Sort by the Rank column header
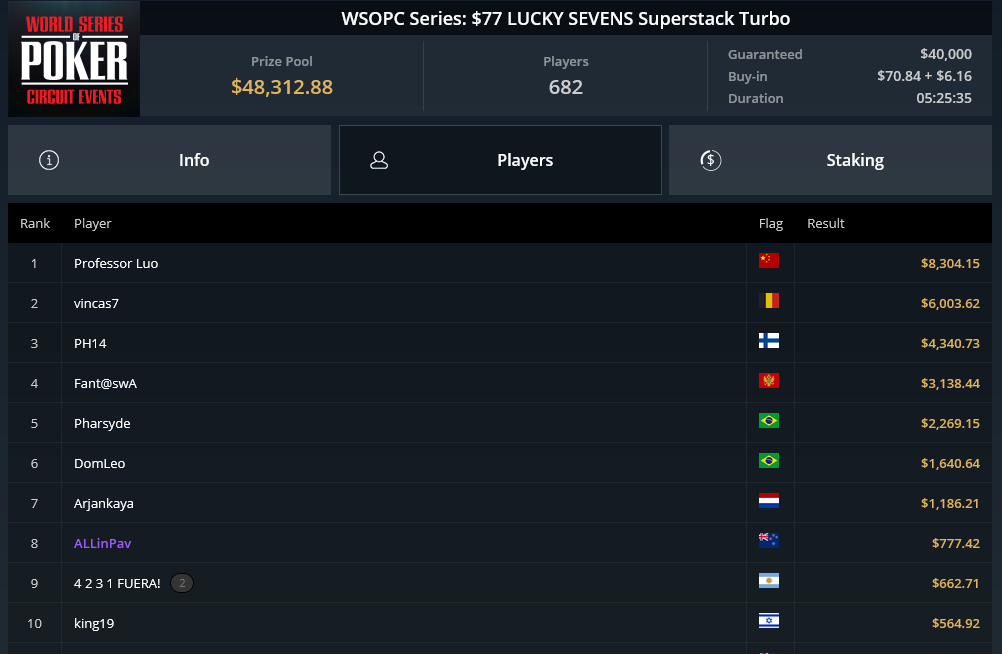Image resolution: width=1002 pixels, height=654 pixels. coord(35,223)
